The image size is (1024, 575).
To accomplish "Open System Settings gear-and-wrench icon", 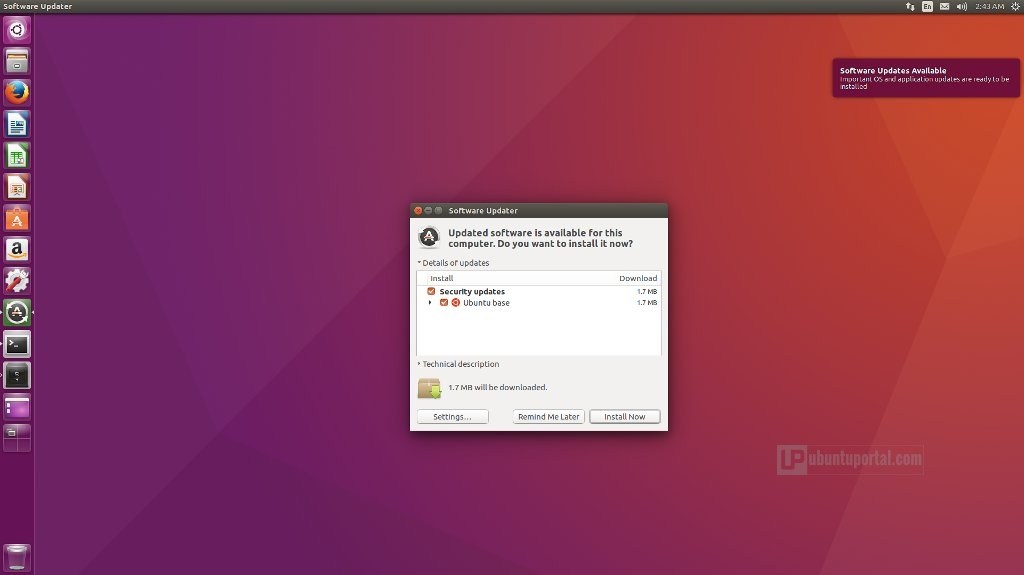I will (x=17, y=281).
